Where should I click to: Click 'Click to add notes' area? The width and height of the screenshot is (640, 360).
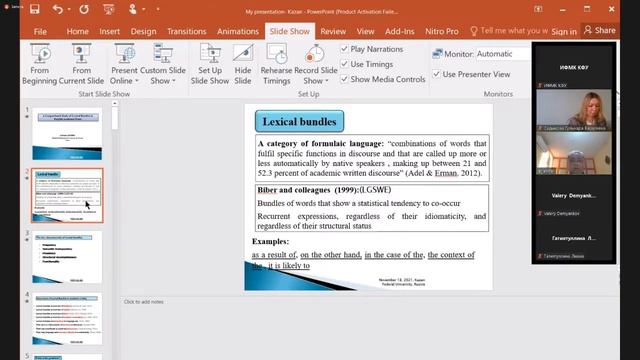point(143,302)
